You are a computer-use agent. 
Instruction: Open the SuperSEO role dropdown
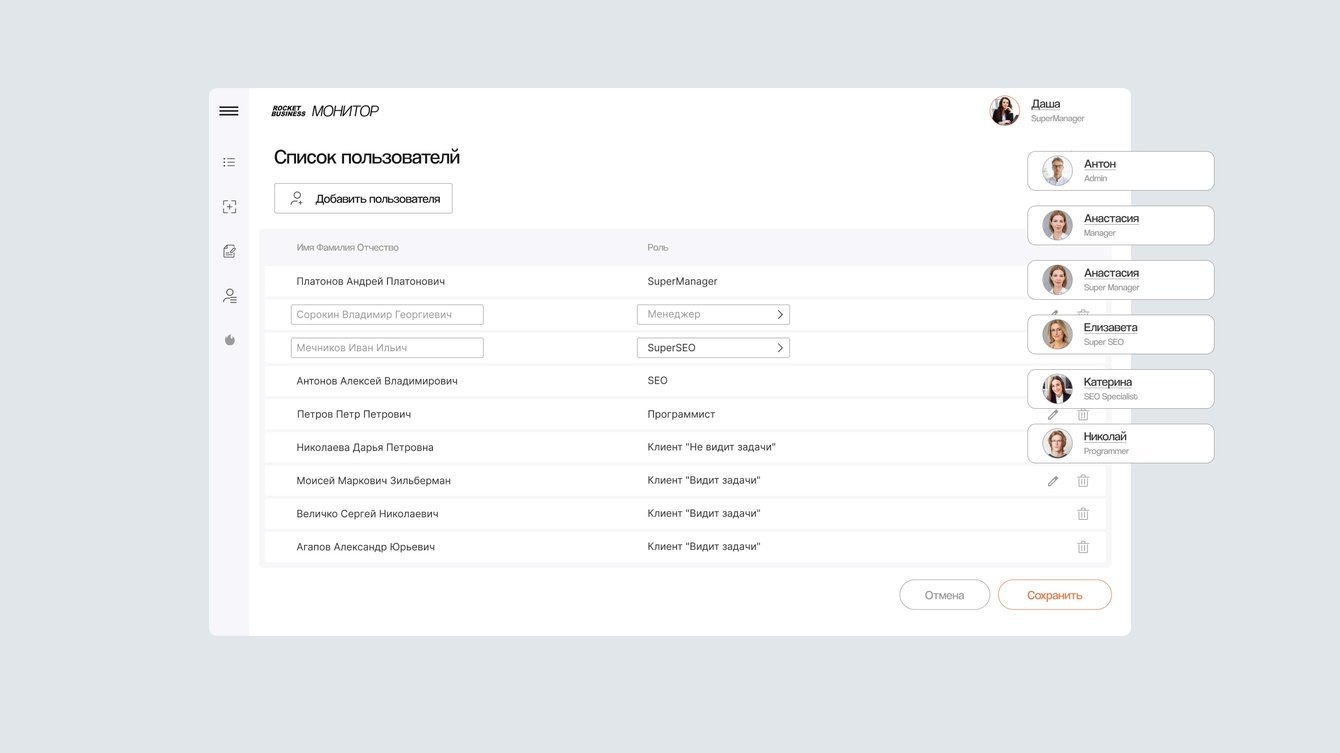(713, 348)
